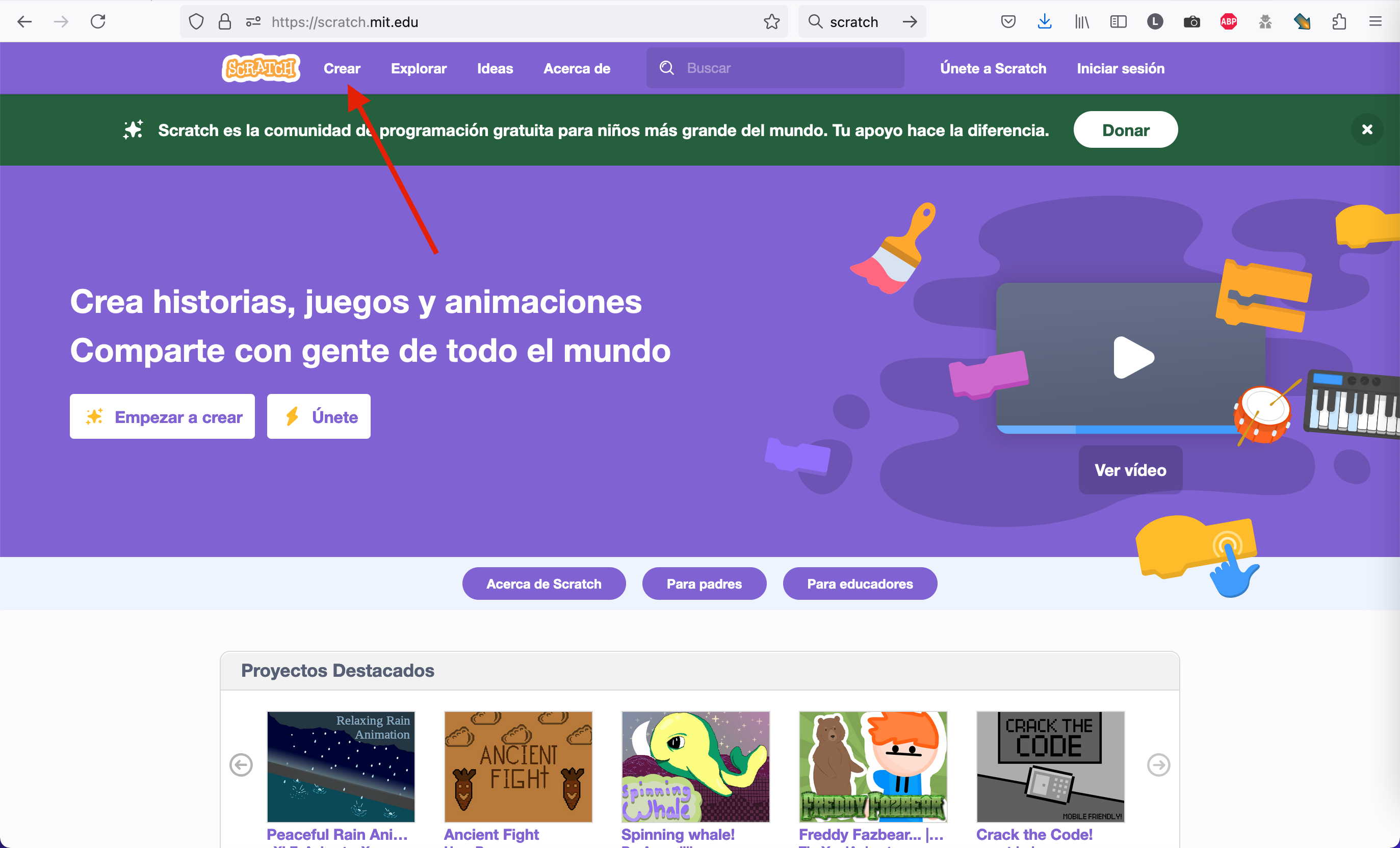Open the Ideas section
This screenshot has width=1400, height=848.
point(495,68)
